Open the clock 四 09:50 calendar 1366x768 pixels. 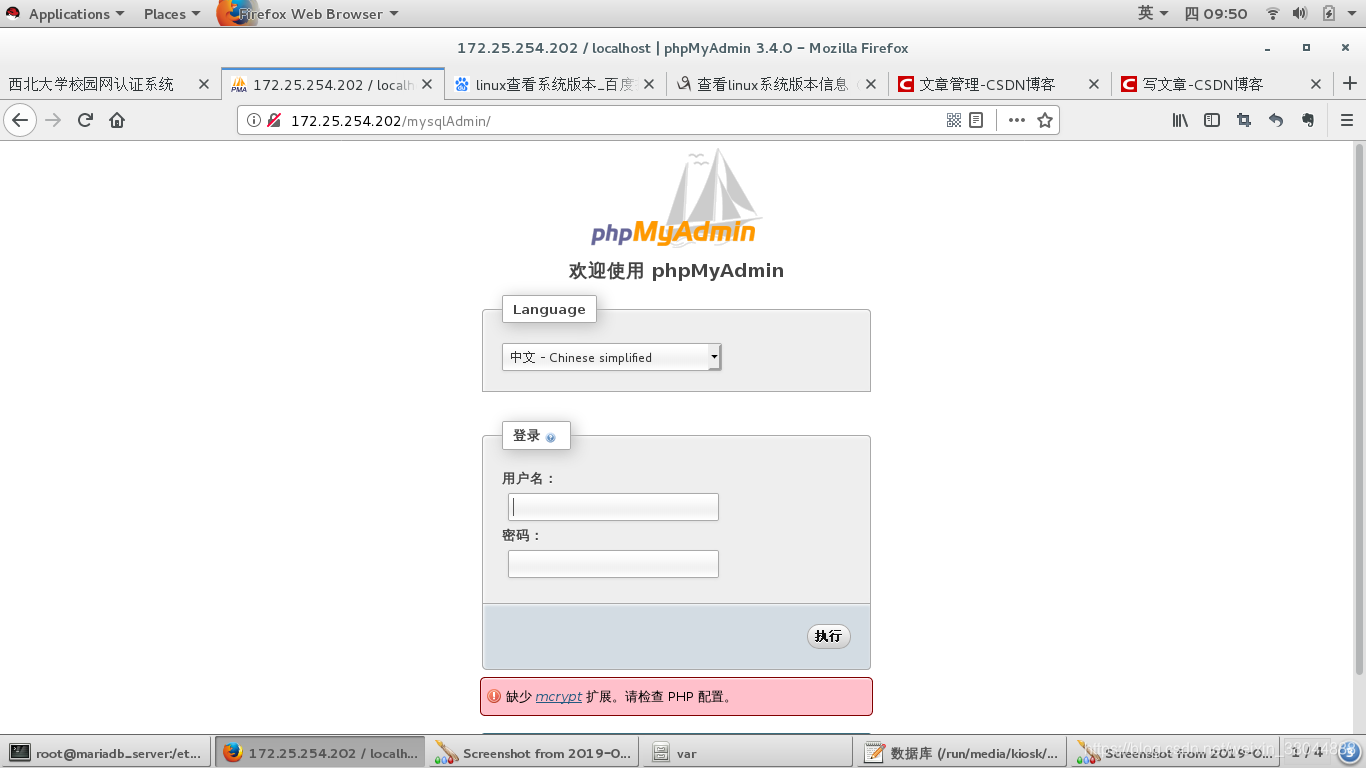[x=1216, y=13]
